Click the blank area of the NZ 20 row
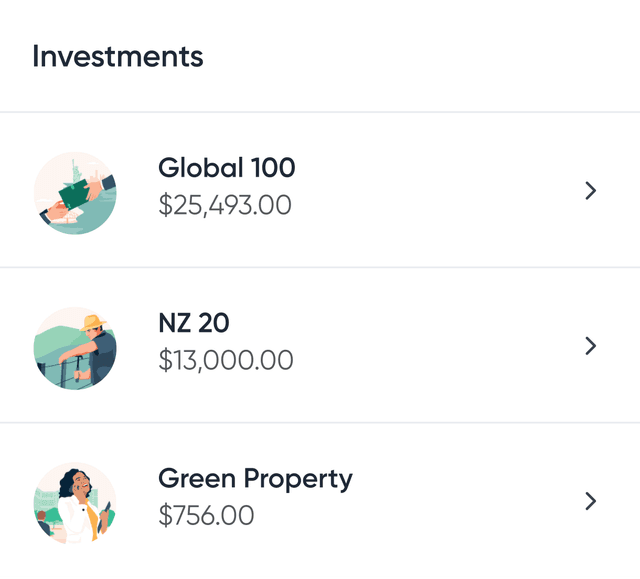The width and height of the screenshot is (640, 579). [x=440, y=346]
